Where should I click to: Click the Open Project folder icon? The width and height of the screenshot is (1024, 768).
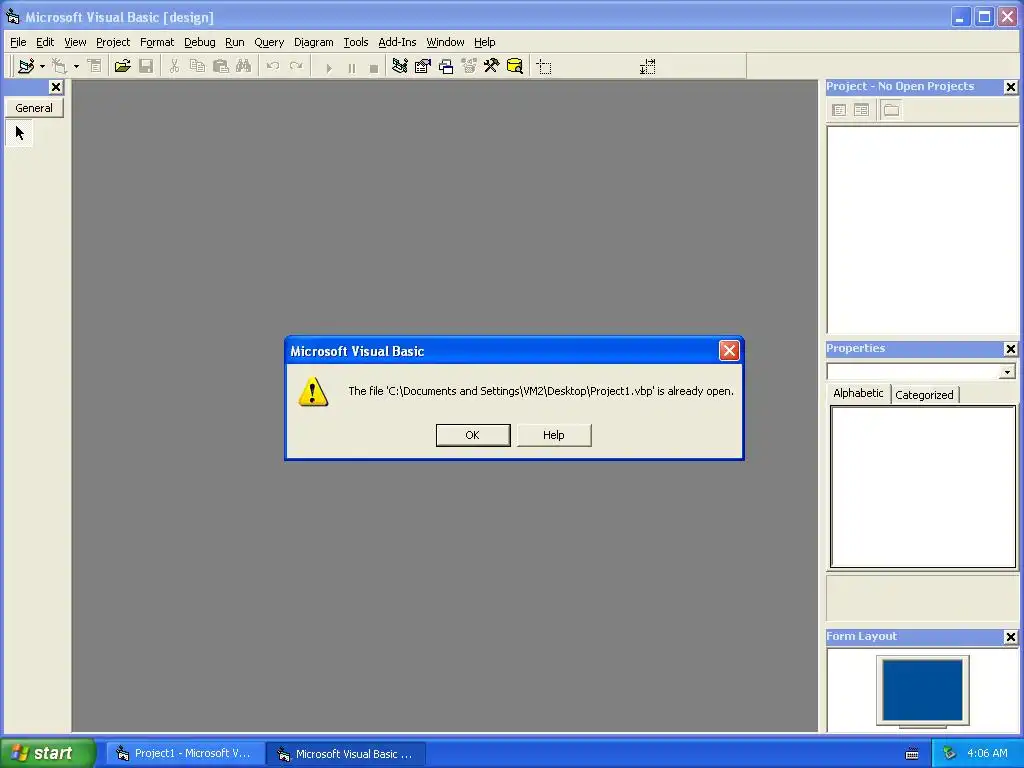[122, 66]
